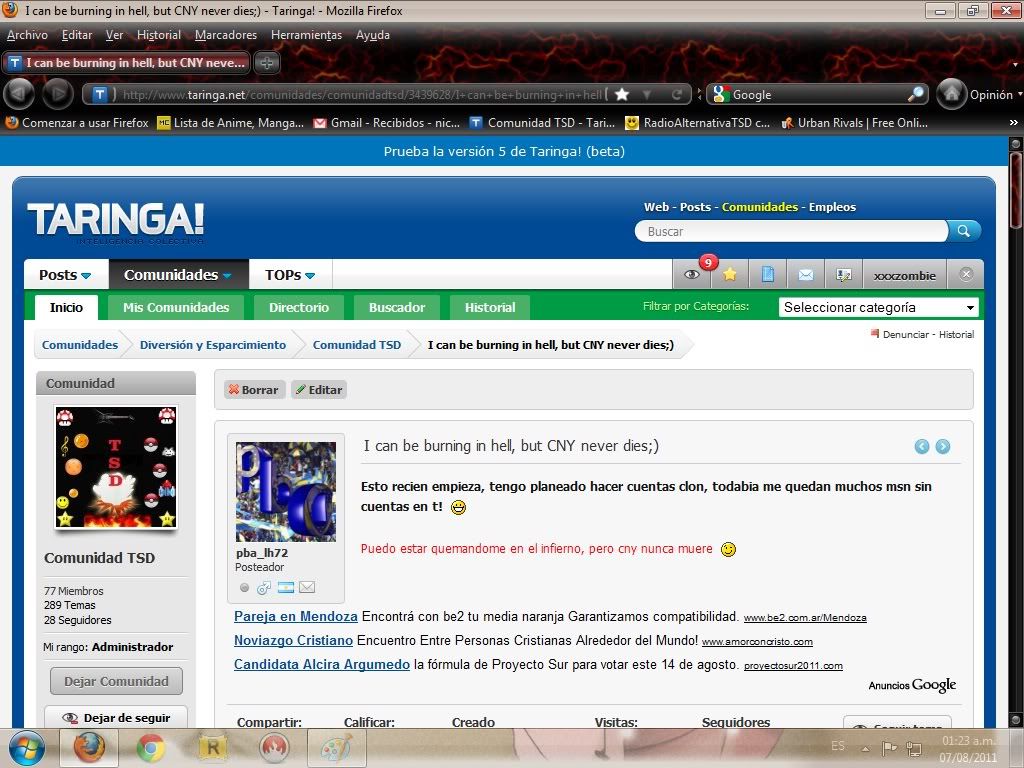This screenshot has height=768, width=1024.
Task: Click the flag icon under pba_lh72
Action: tap(285, 588)
